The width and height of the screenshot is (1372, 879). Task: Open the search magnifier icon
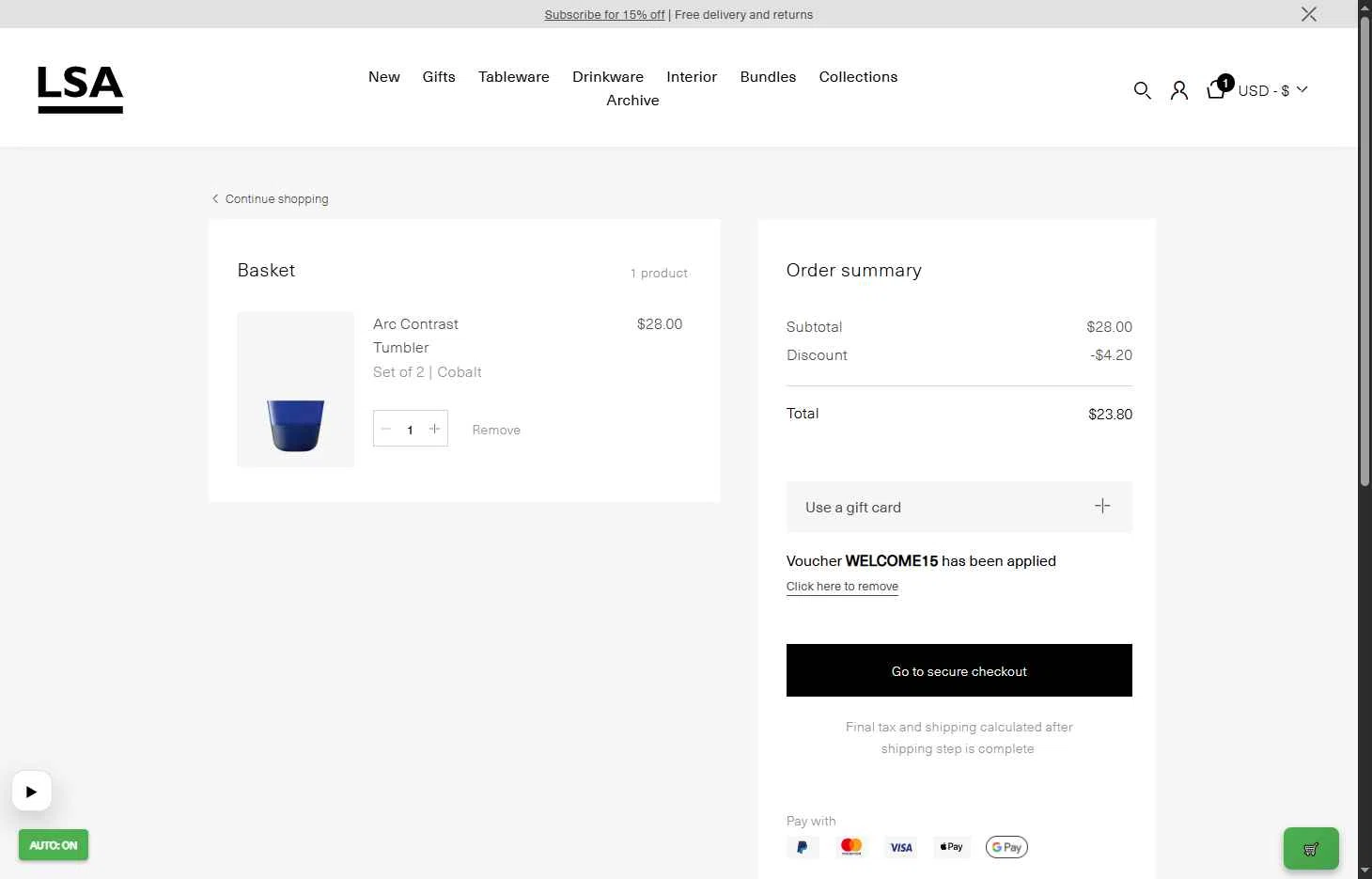pyautogui.click(x=1142, y=90)
